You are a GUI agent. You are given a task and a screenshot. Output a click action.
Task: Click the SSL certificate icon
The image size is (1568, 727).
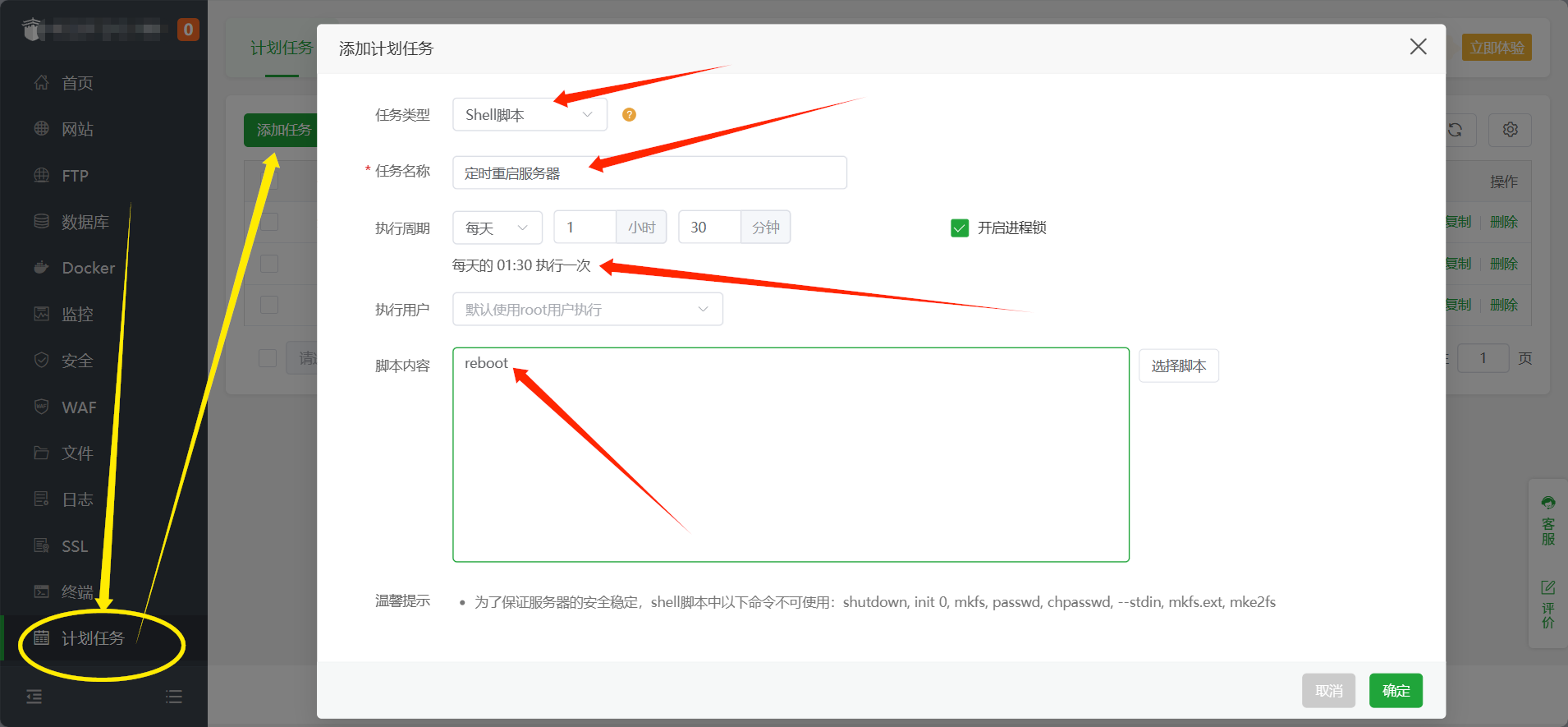pos(41,545)
